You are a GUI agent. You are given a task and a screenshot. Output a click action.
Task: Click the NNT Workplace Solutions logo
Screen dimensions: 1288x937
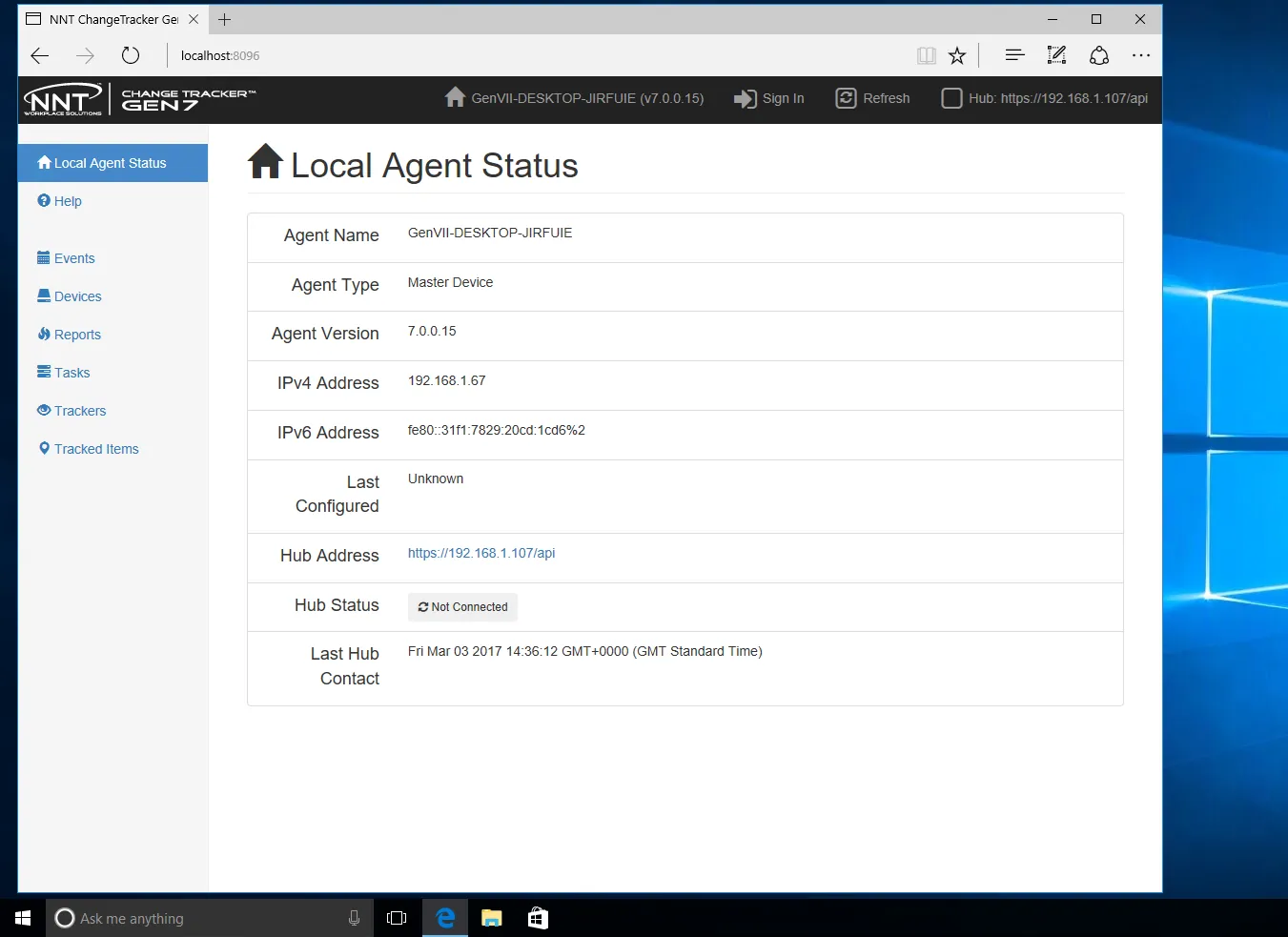pos(63,99)
